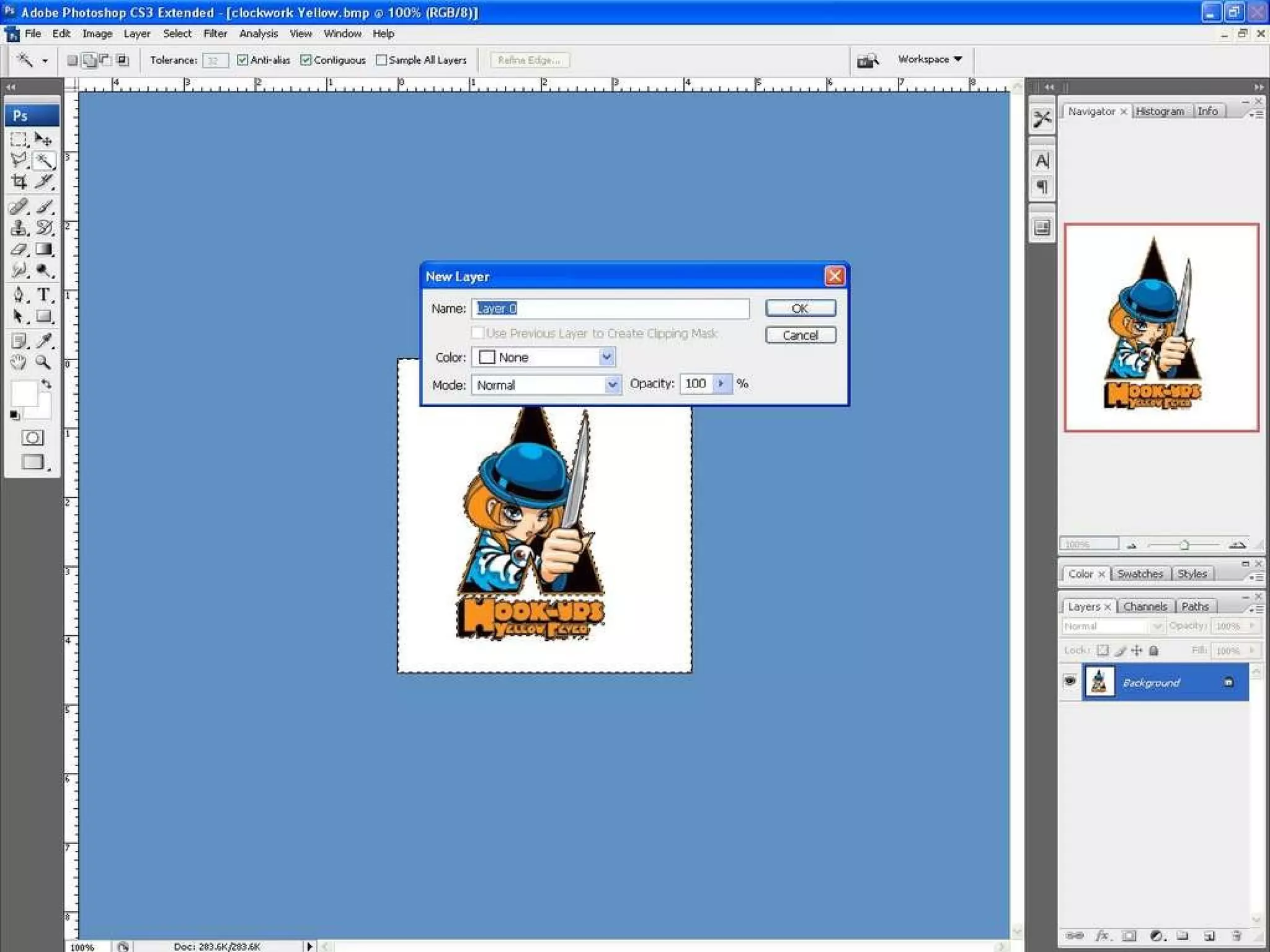Open the Filter menu

pyautogui.click(x=215, y=33)
